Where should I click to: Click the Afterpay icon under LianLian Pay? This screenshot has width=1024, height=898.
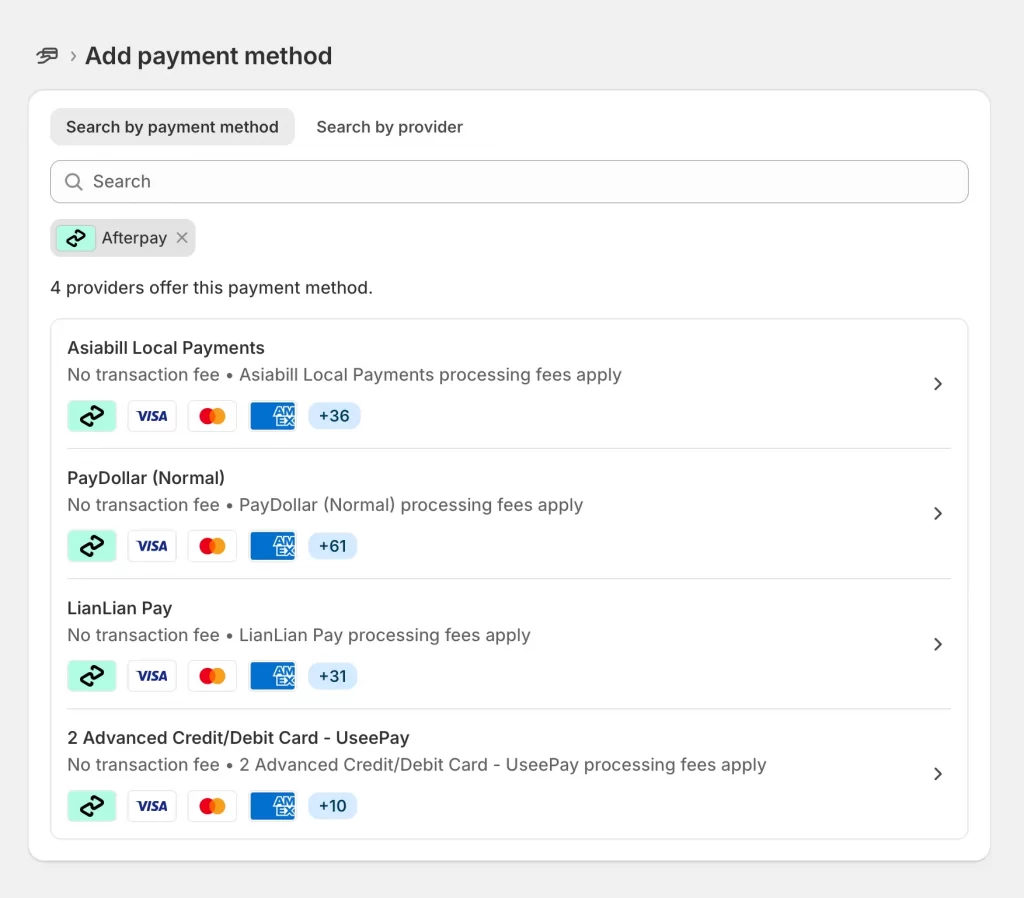[92, 676]
